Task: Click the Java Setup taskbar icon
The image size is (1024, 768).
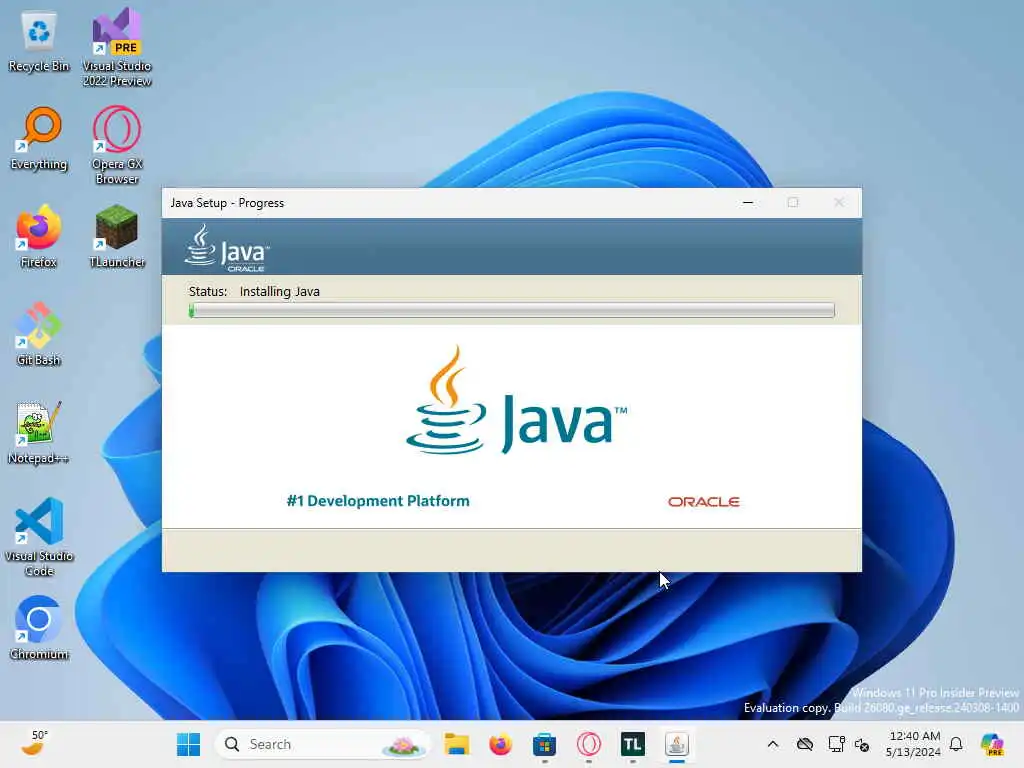Action: point(677,744)
